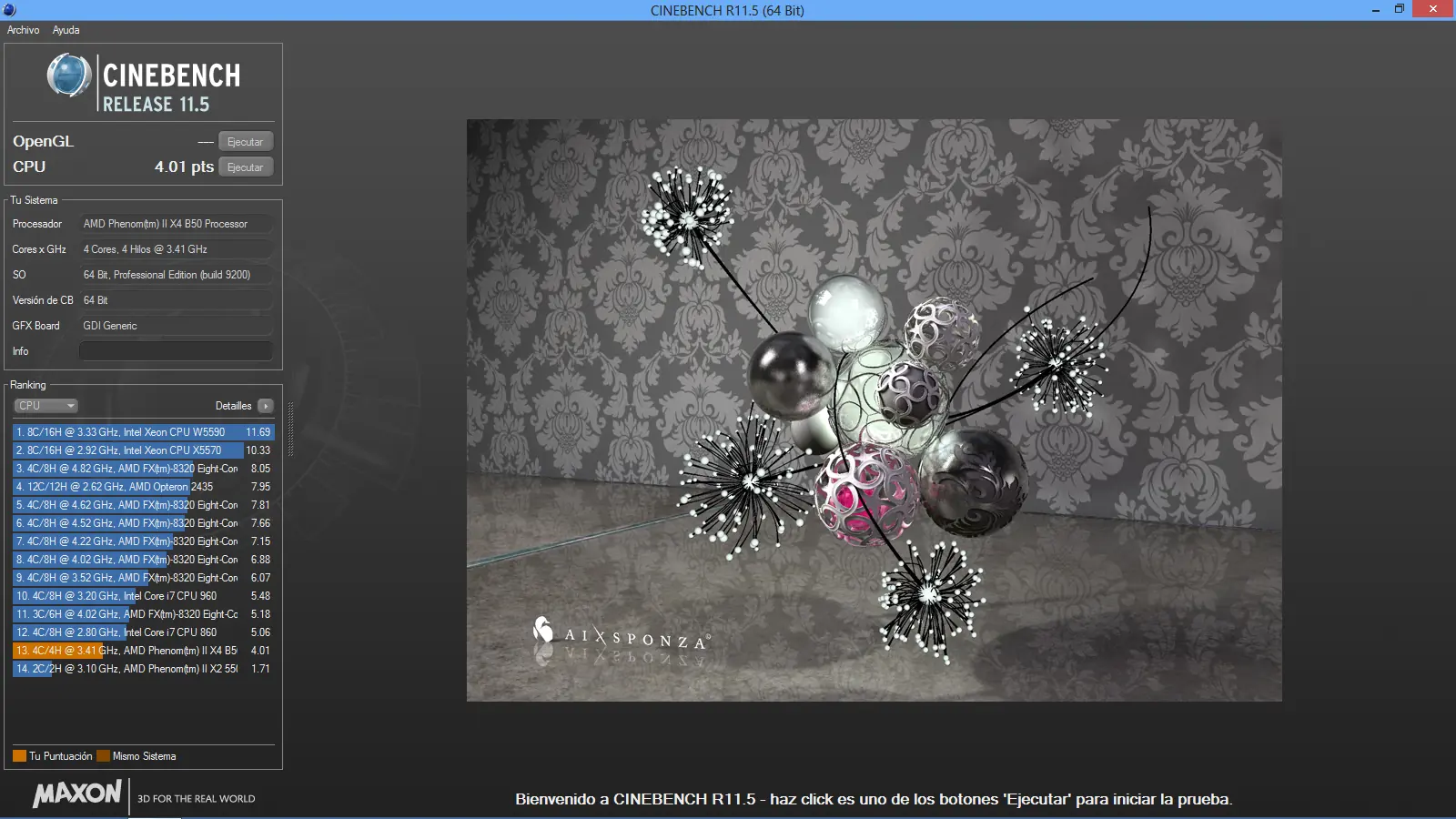Restore down the CINEBENCH window
Viewport: 1456px width, 819px height.
(x=1400, y=9)
